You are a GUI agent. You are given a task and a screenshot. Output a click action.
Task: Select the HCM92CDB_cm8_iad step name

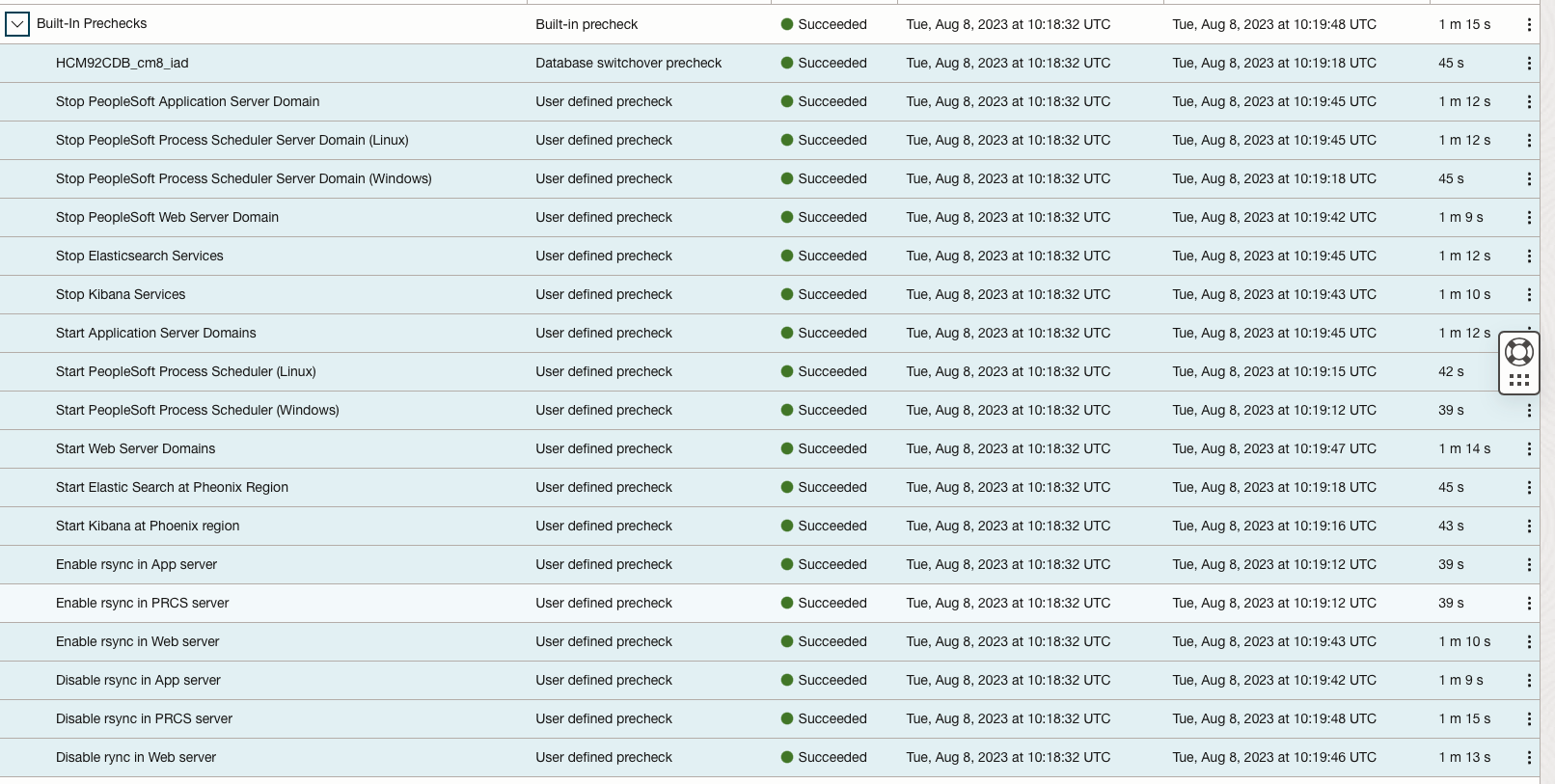tap(123, 63)
